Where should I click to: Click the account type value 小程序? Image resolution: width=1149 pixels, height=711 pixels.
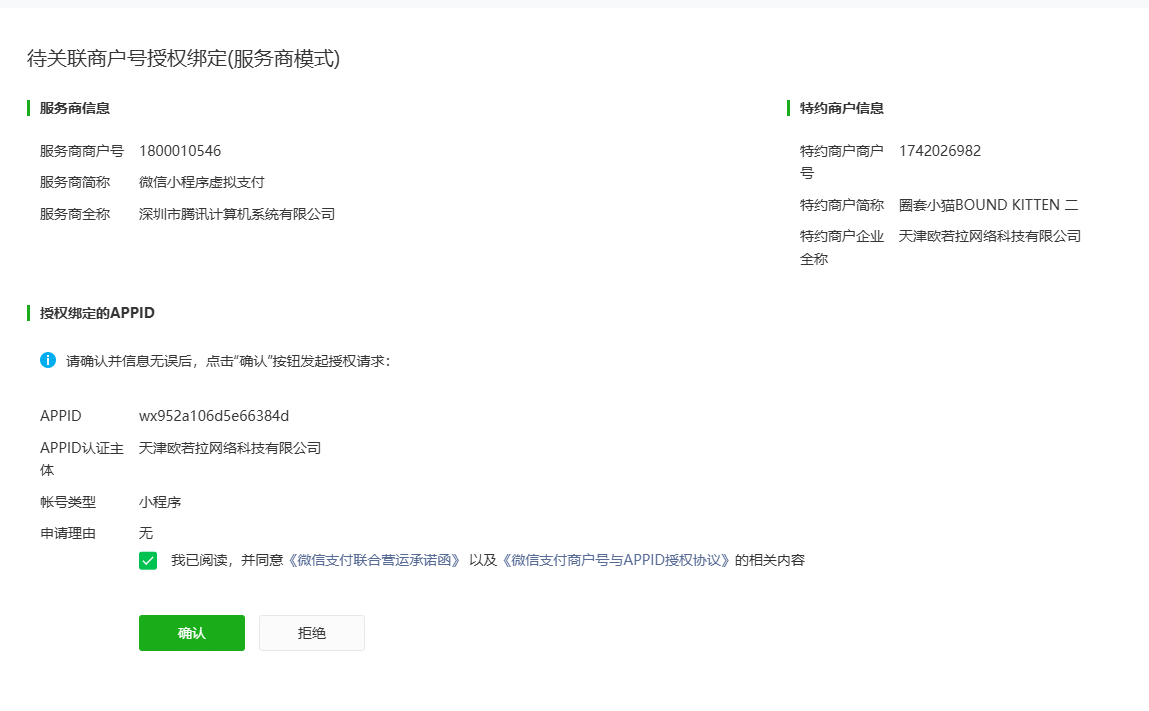160,502
